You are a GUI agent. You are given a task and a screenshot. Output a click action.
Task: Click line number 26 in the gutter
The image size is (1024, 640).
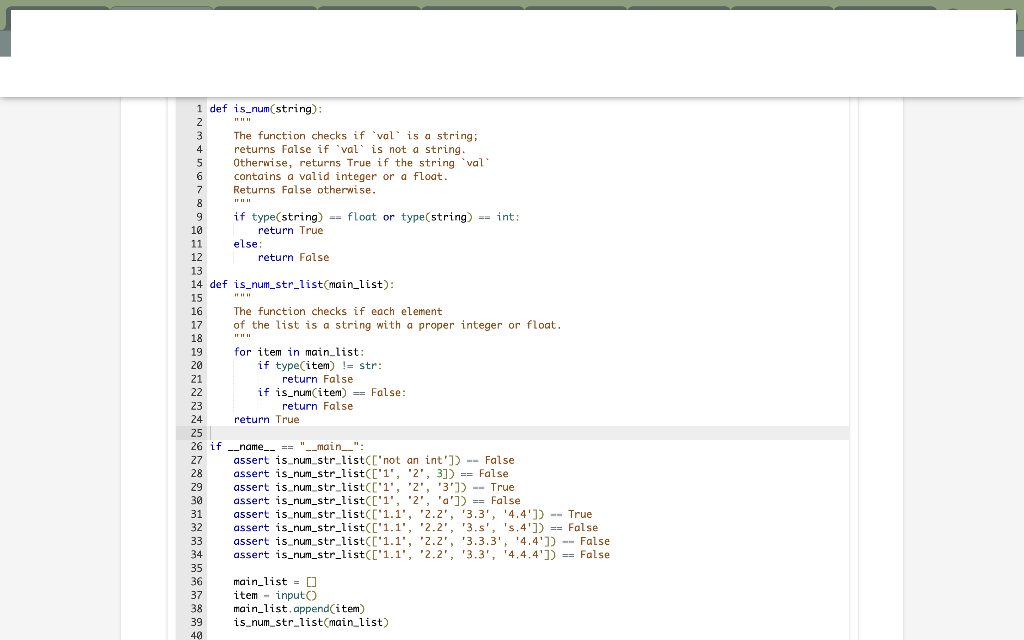click(197, 447)
